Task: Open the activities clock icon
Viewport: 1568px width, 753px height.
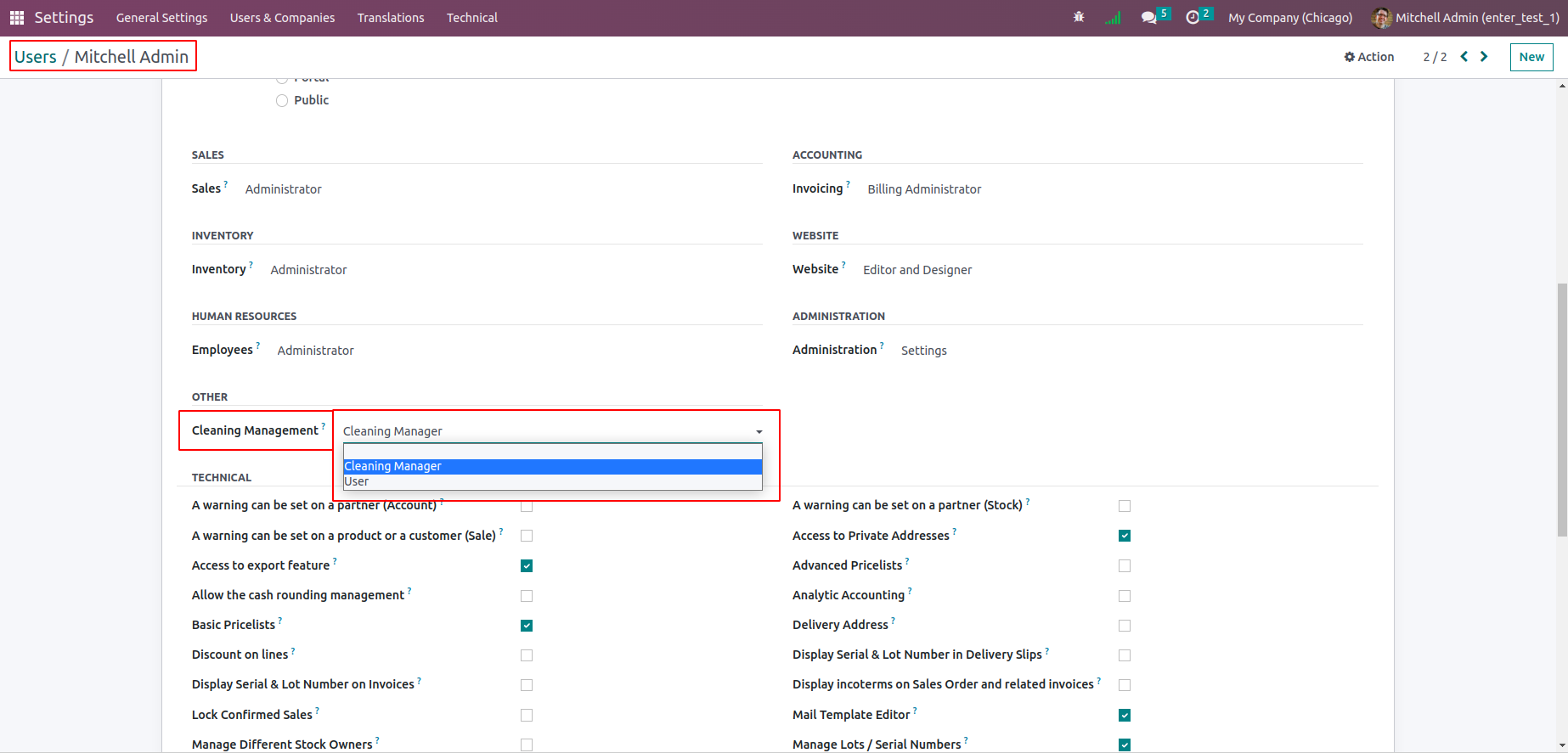Action: point(1193,18)
